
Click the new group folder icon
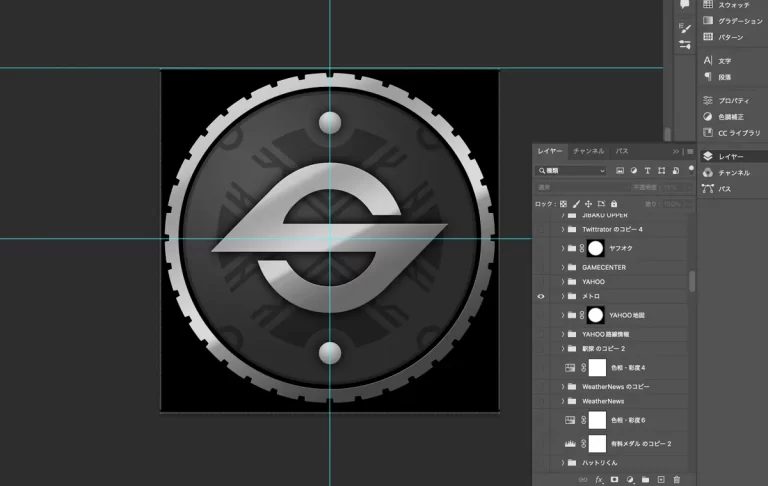pyautogui.click(x=645, y=480)
